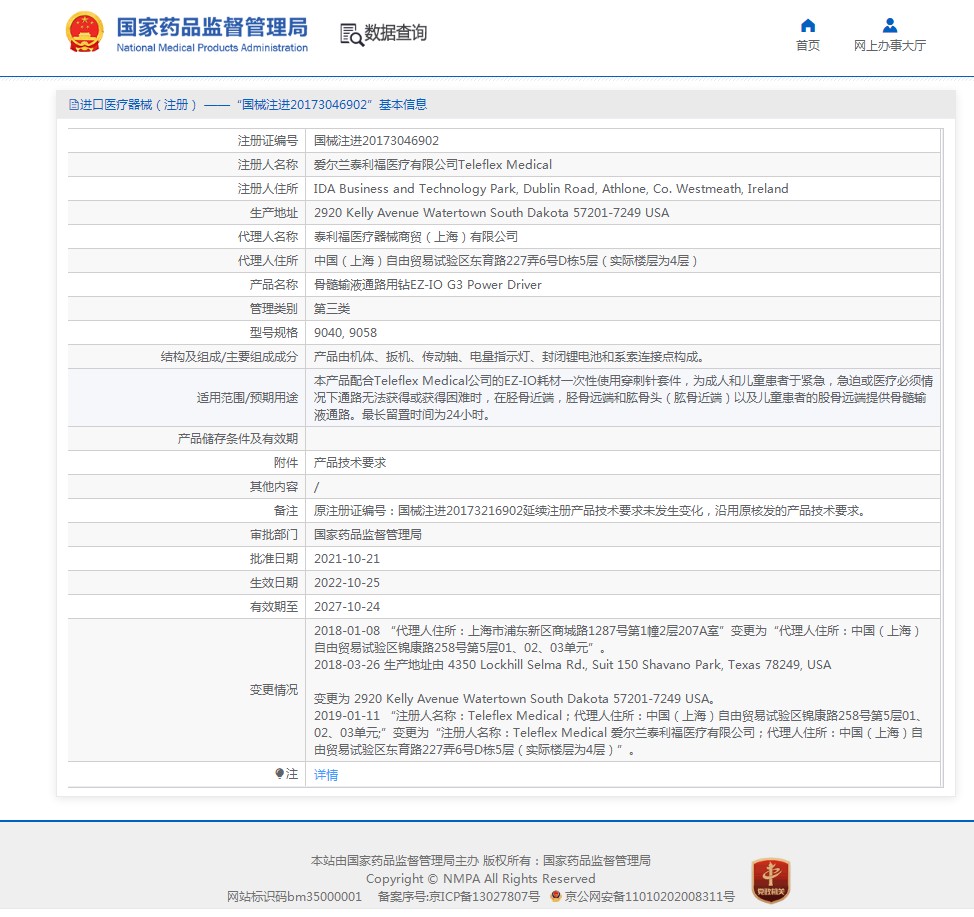Click the 产品名称 row label

pyautogui.click(x=274, y=285)
